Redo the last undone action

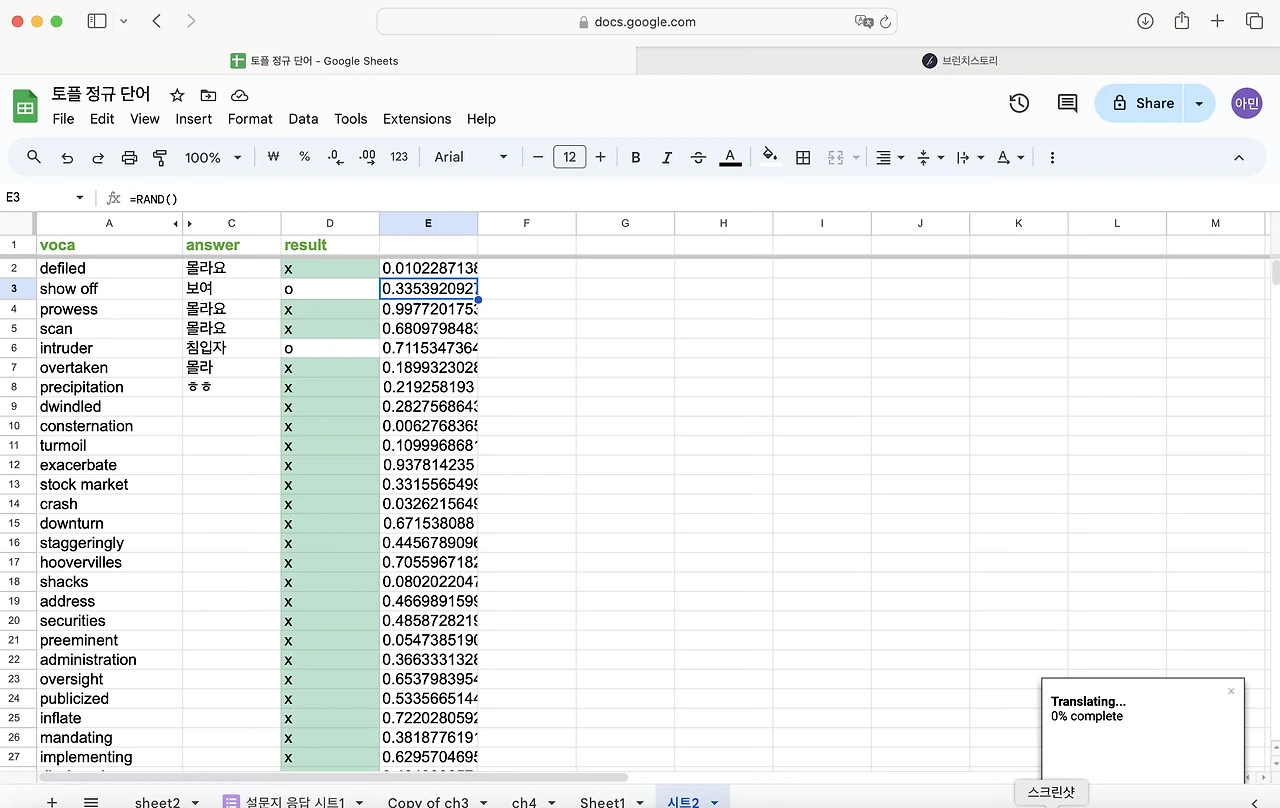point(98,157)
